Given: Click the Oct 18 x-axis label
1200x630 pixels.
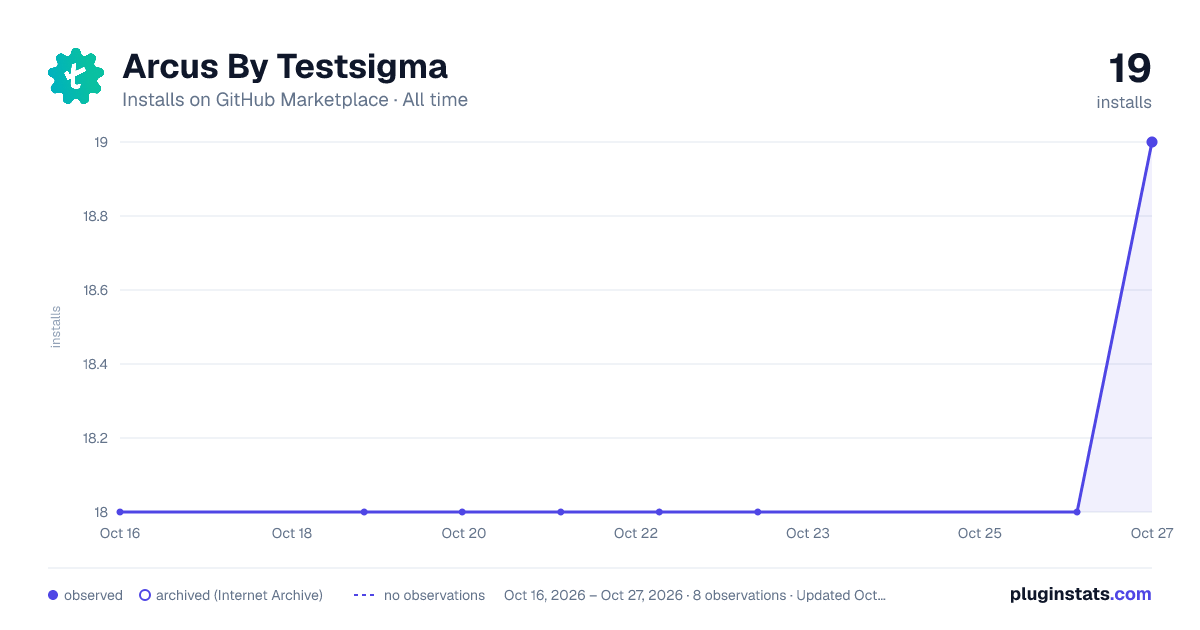Looking at the screenshot, I should pos(292,533).
